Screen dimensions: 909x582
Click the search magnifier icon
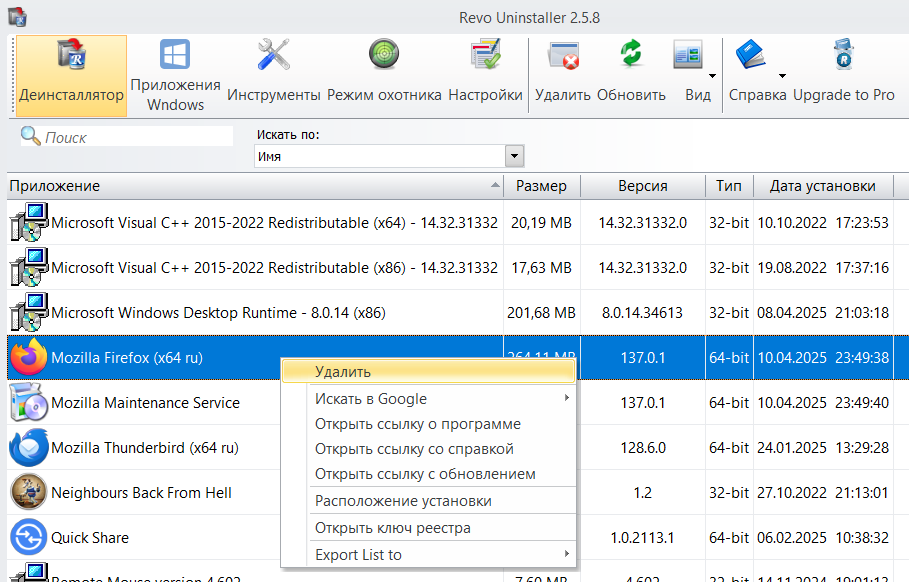click(x=30, y=136)
